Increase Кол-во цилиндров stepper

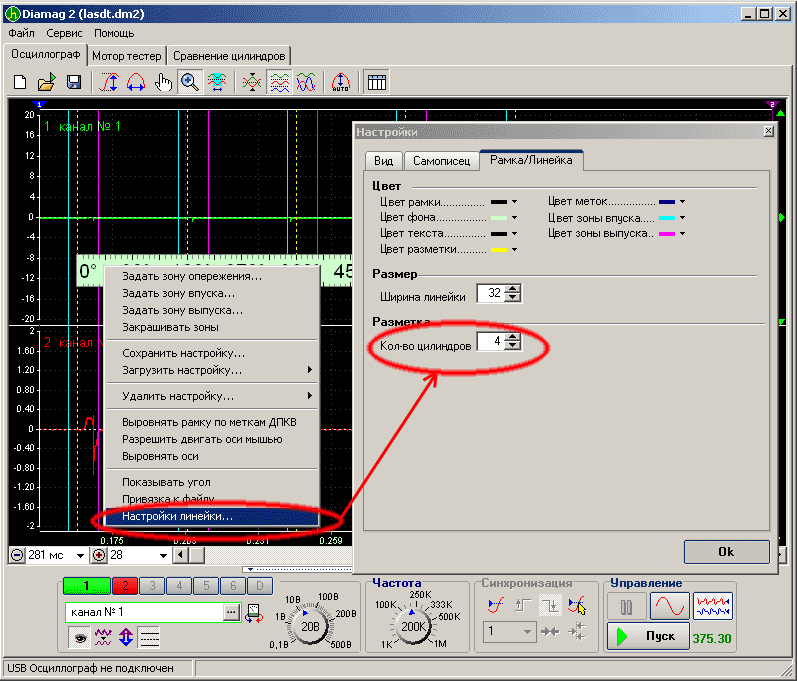coord(513,337)
